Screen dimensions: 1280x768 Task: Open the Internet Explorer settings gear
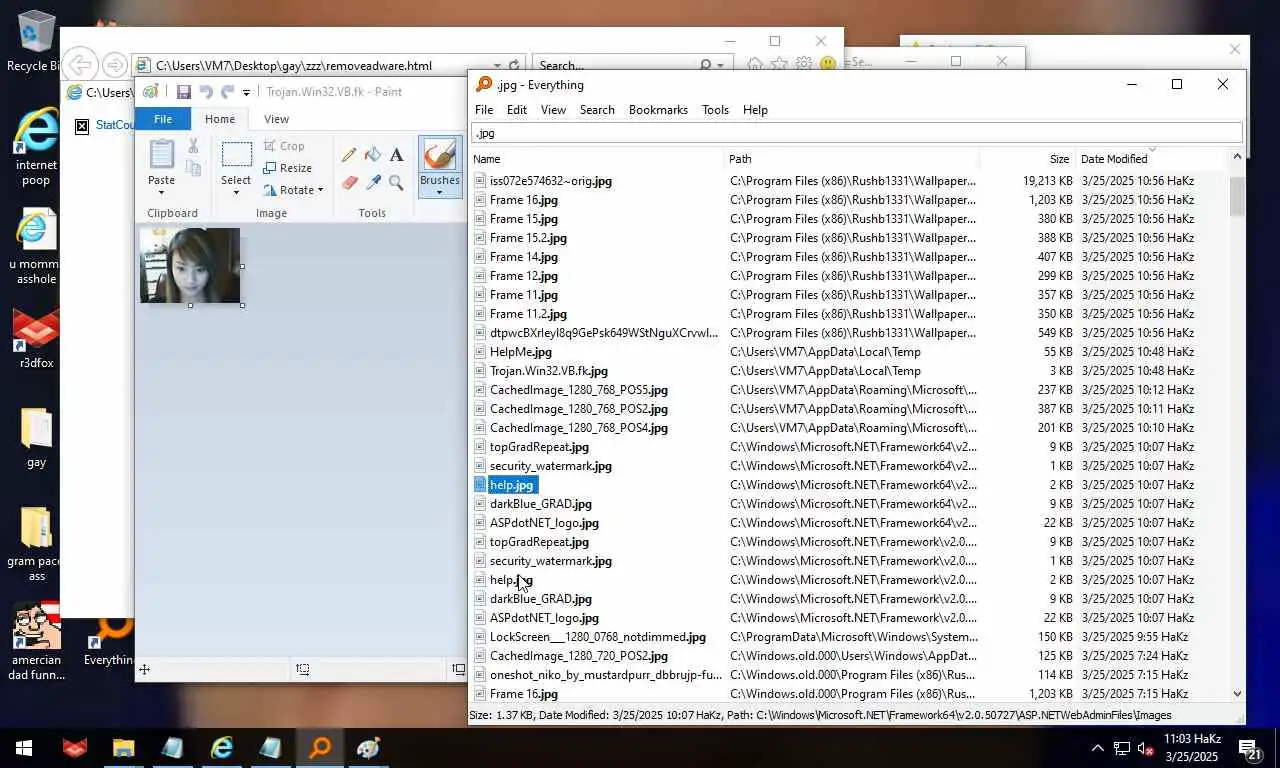[803, 64]
